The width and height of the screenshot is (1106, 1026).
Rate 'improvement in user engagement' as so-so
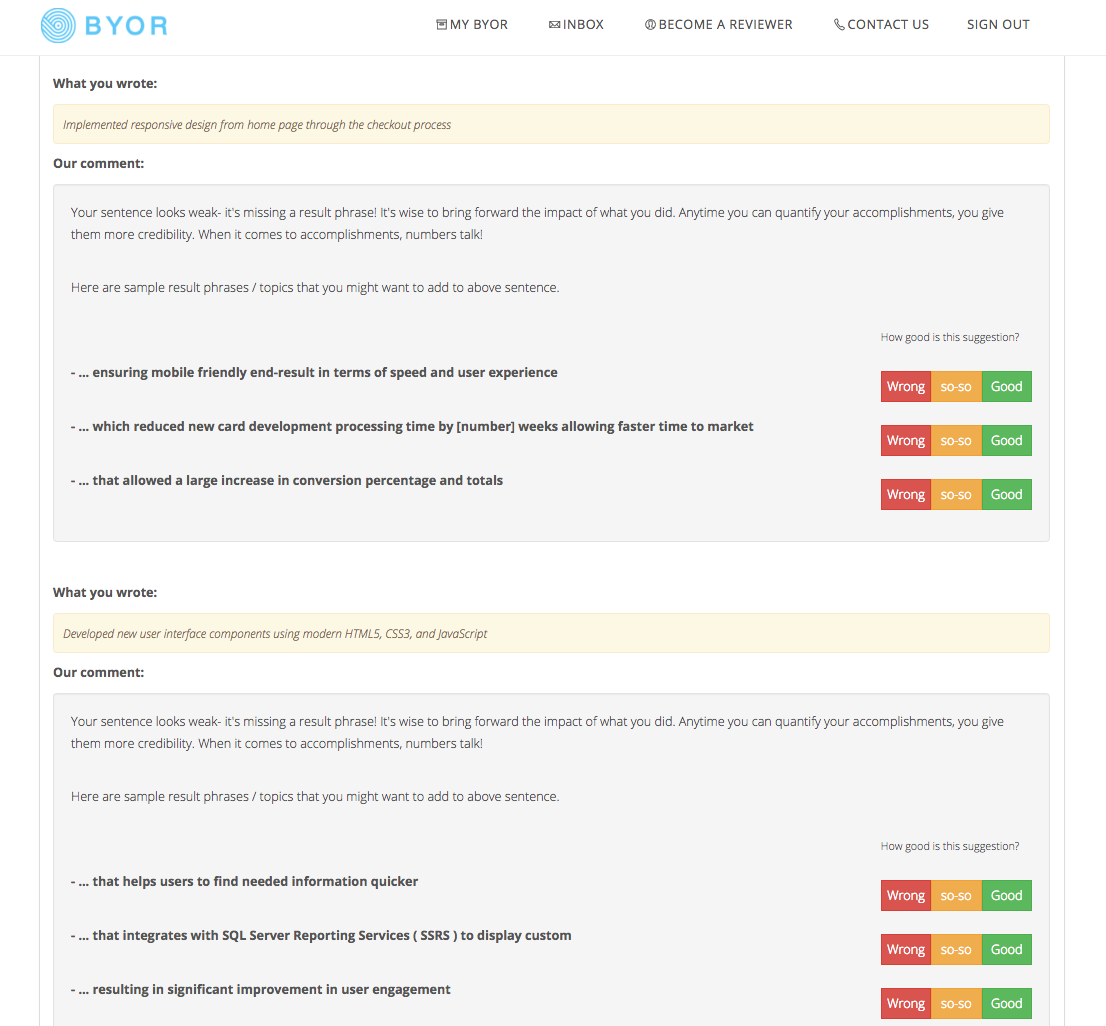click(956, 1003)
